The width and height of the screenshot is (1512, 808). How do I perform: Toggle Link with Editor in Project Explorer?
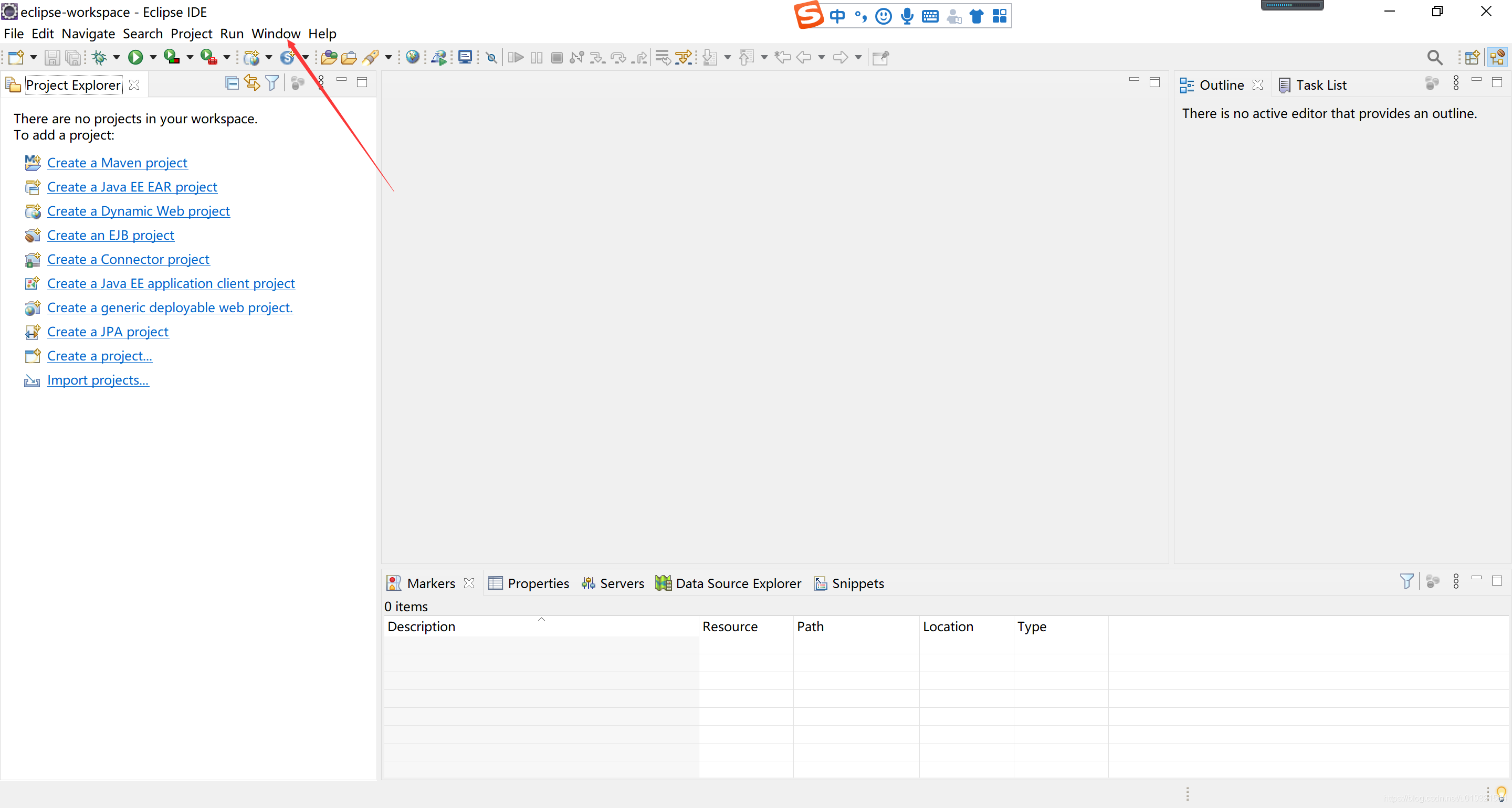[x=251, y=83]
